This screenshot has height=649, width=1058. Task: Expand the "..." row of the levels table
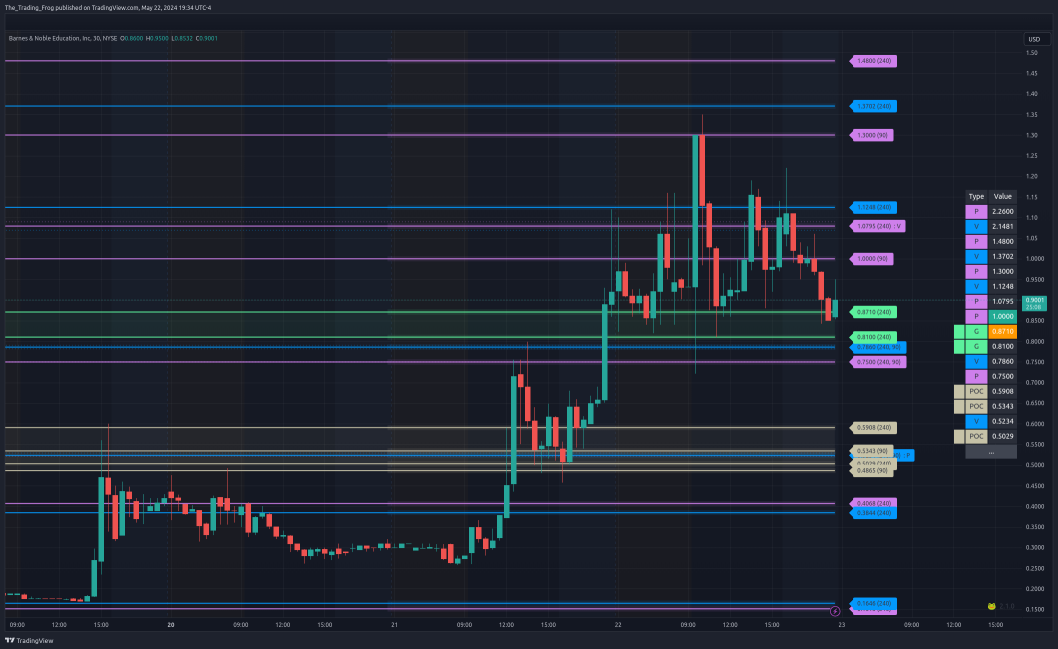(x=990, y=452)
